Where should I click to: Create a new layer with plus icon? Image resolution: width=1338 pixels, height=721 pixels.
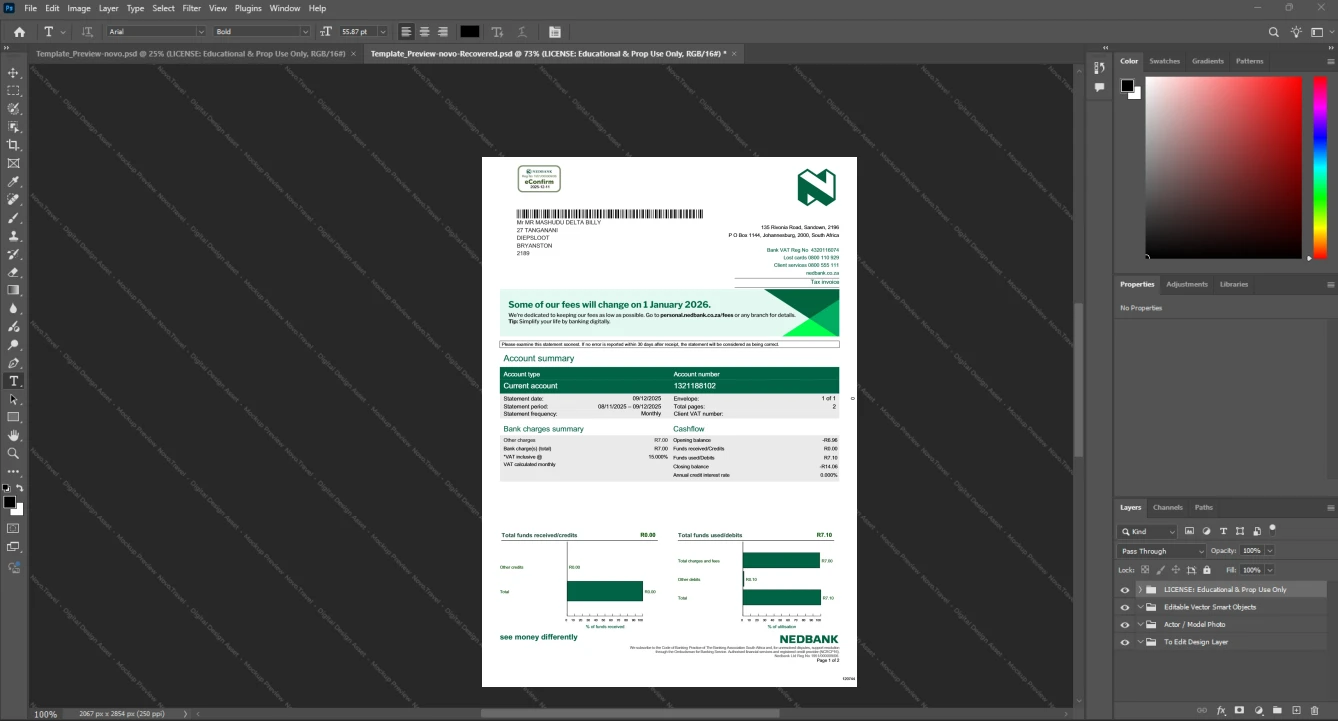tap(1297, 710)
